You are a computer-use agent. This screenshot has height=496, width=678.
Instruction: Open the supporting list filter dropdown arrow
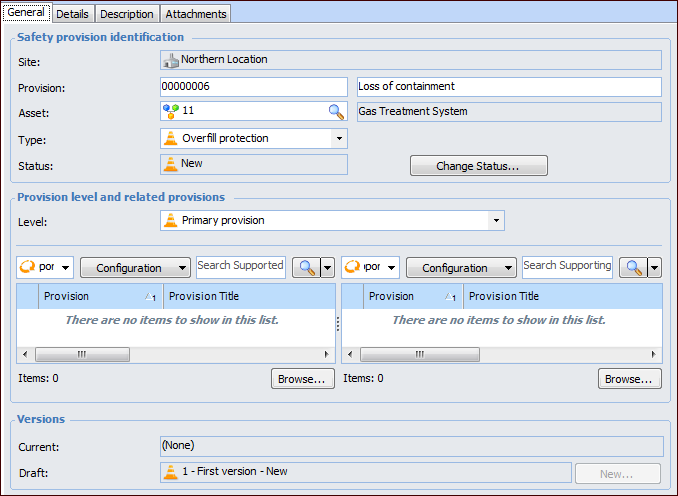(x=391, y=267)
